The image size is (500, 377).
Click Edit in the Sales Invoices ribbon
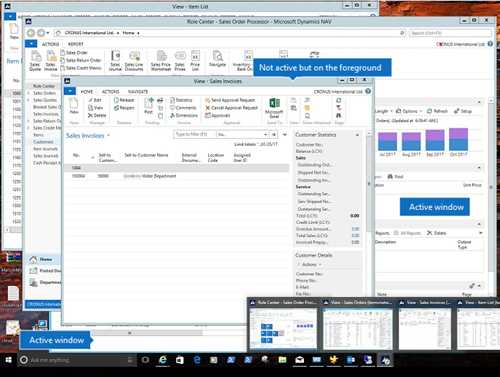95,100
